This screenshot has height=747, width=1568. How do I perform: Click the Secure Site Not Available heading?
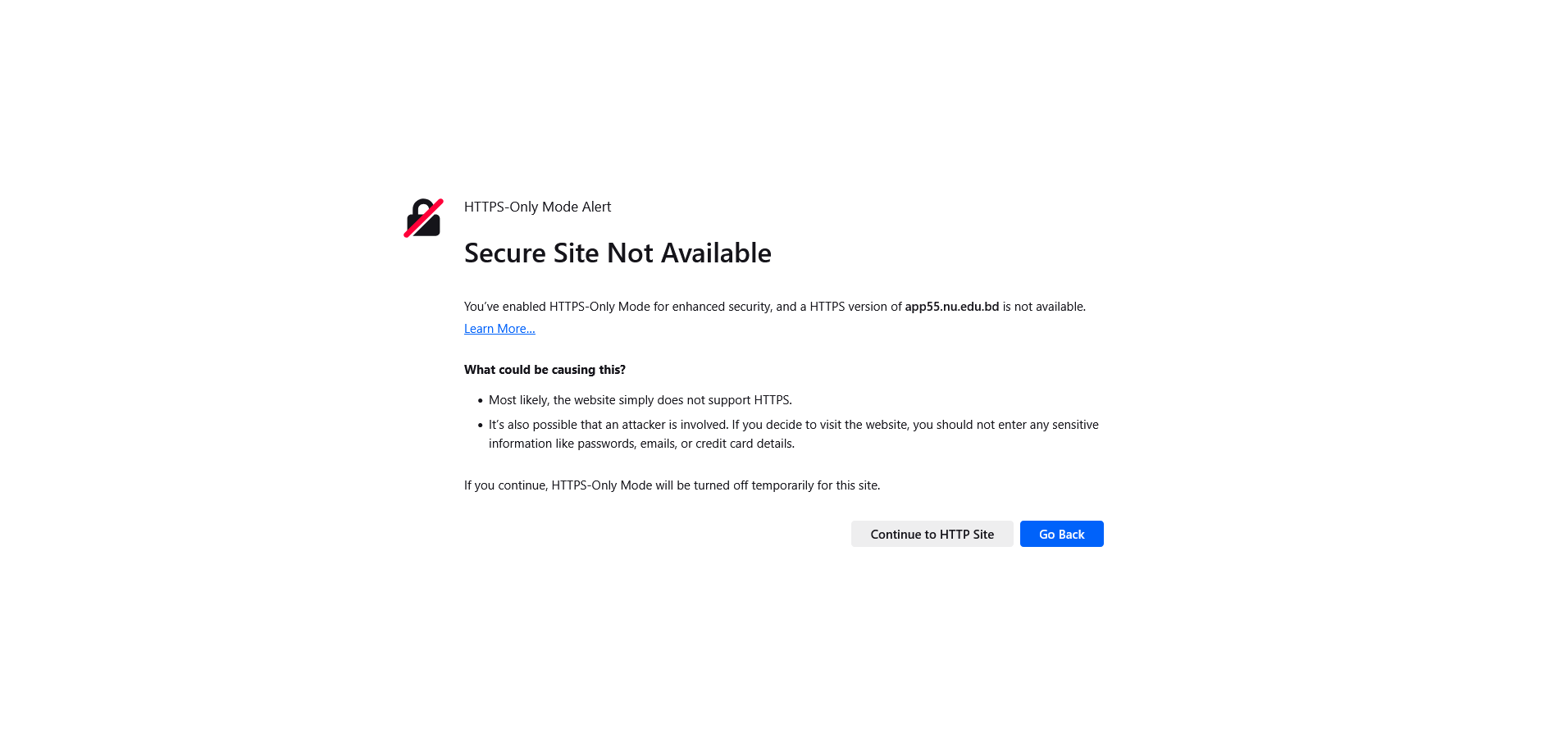tap(618, 253)
